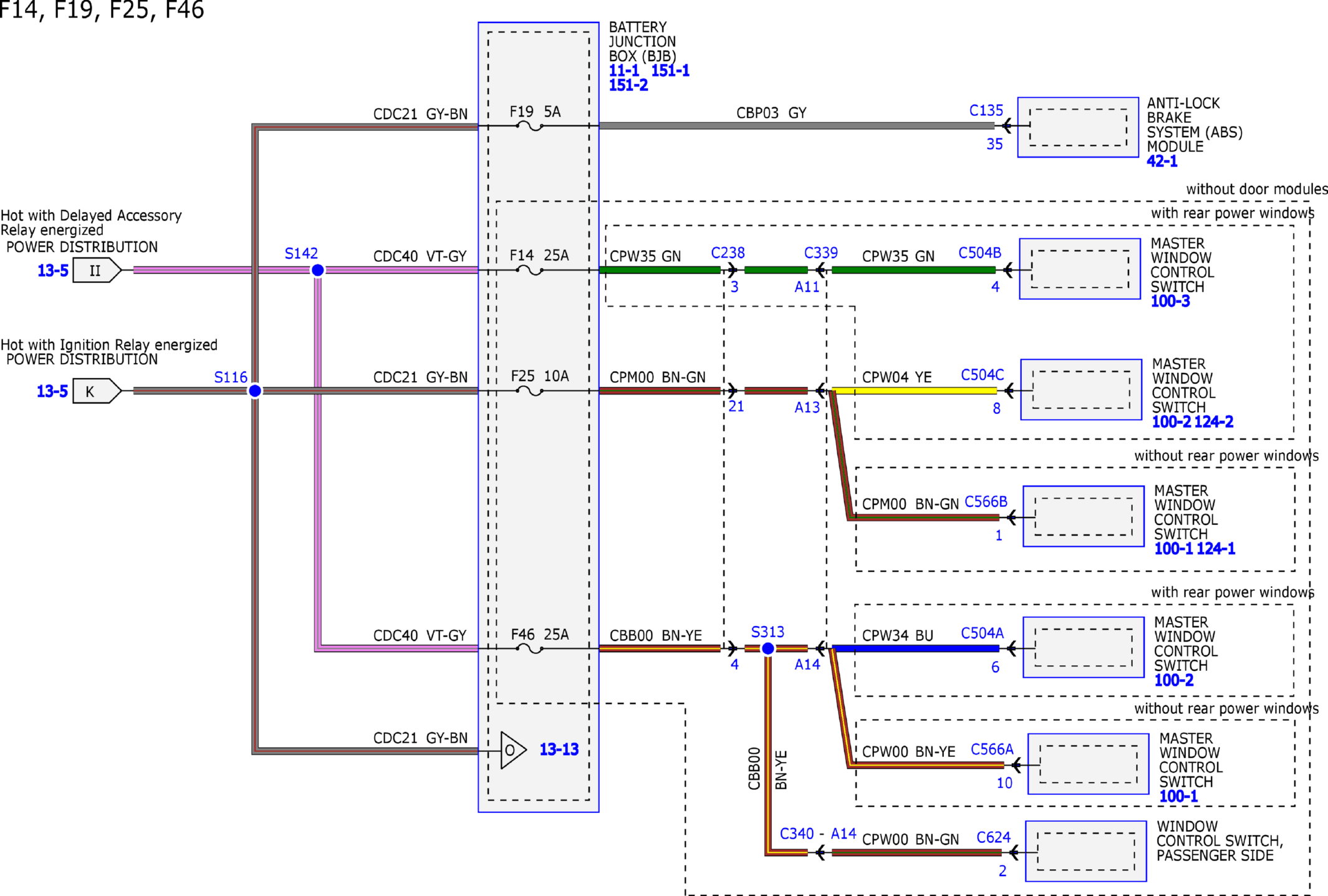Click the passenger side window switch box
Screen dimensions: 1328x896
point(1086,851)
